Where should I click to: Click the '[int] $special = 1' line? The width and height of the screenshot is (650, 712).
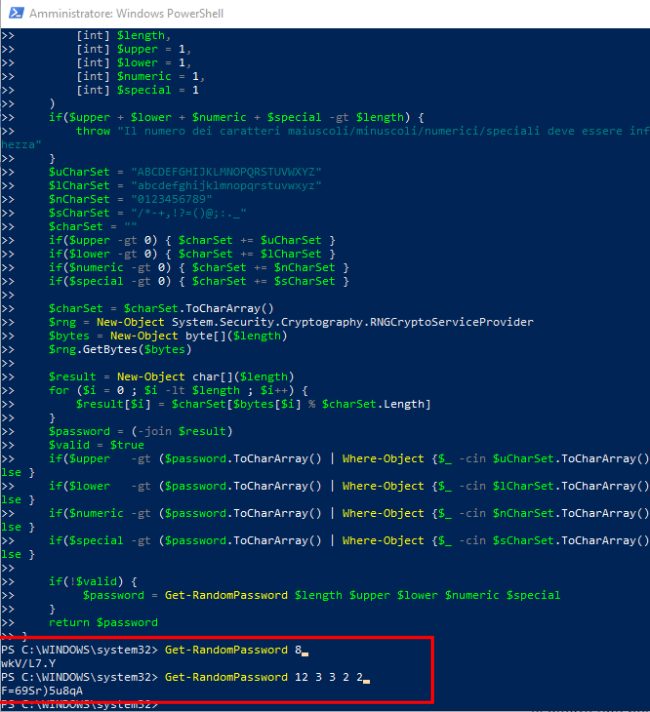[x=138, y=90]
